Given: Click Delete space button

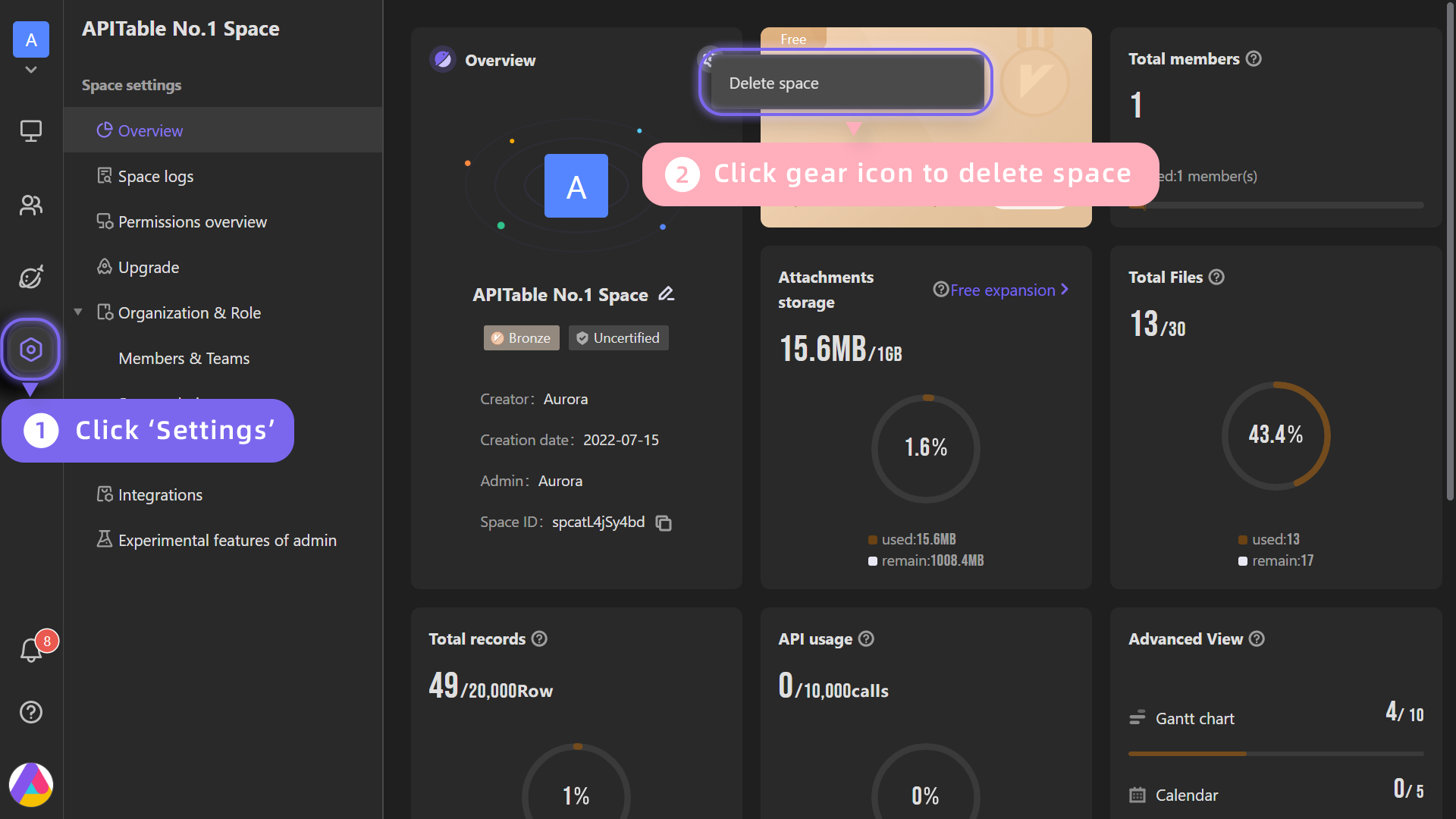Looking at the screenshot, I should click(848, 82).
